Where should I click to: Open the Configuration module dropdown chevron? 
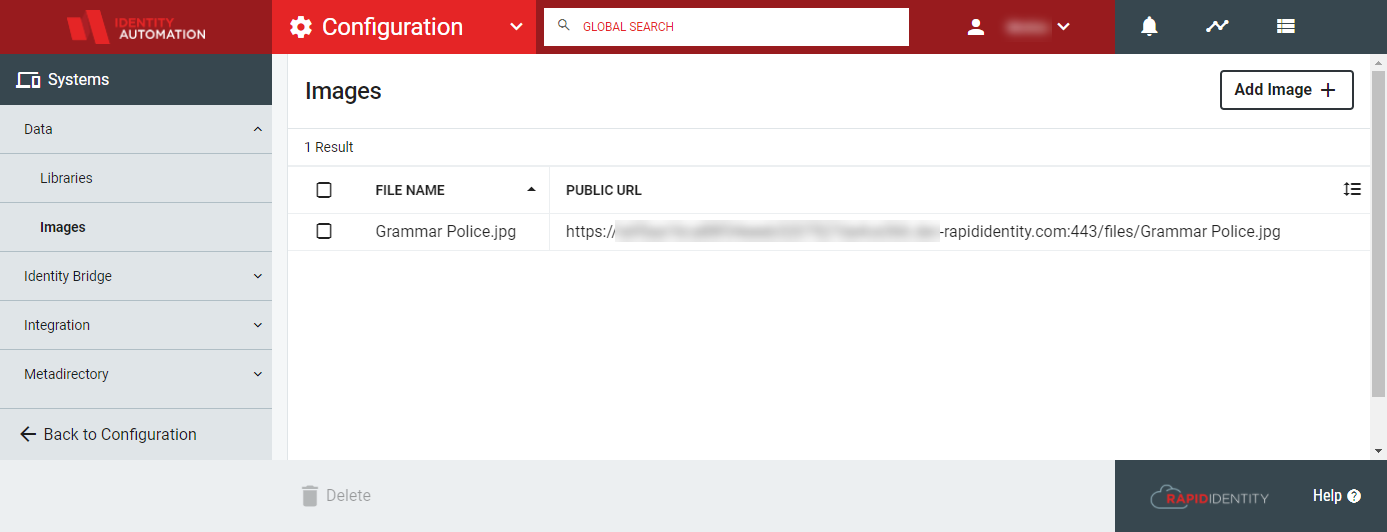[516, 27]
